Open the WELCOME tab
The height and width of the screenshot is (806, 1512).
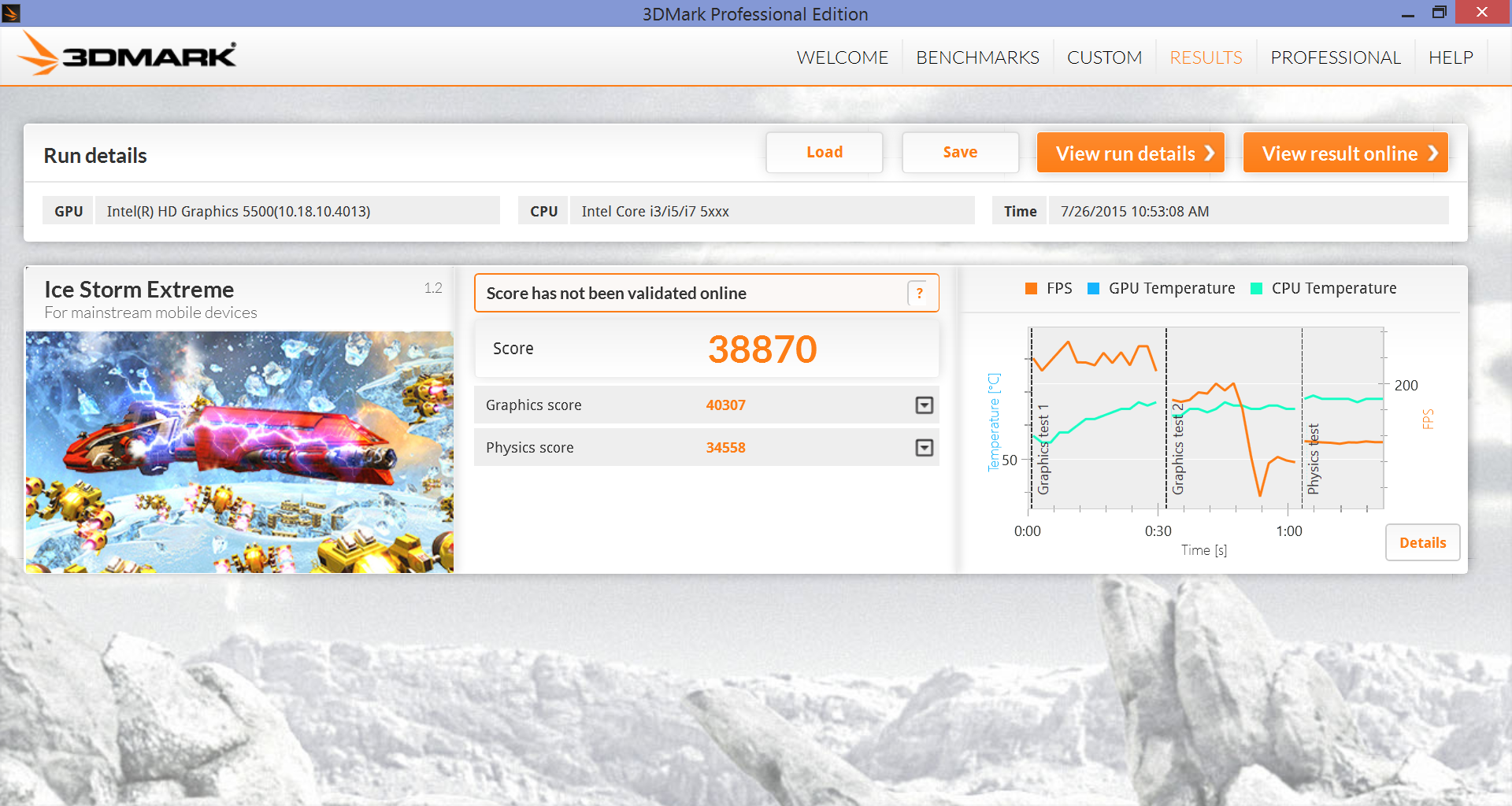pos(842,57)
